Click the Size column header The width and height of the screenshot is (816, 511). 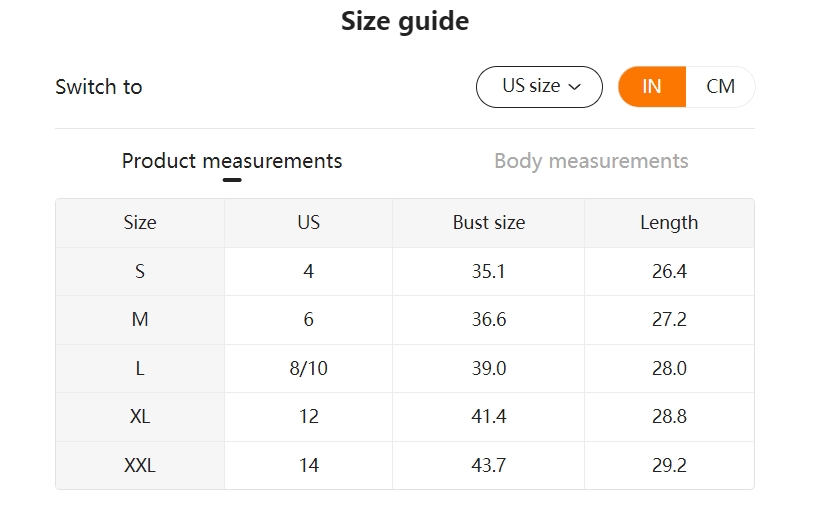(140, 223)
